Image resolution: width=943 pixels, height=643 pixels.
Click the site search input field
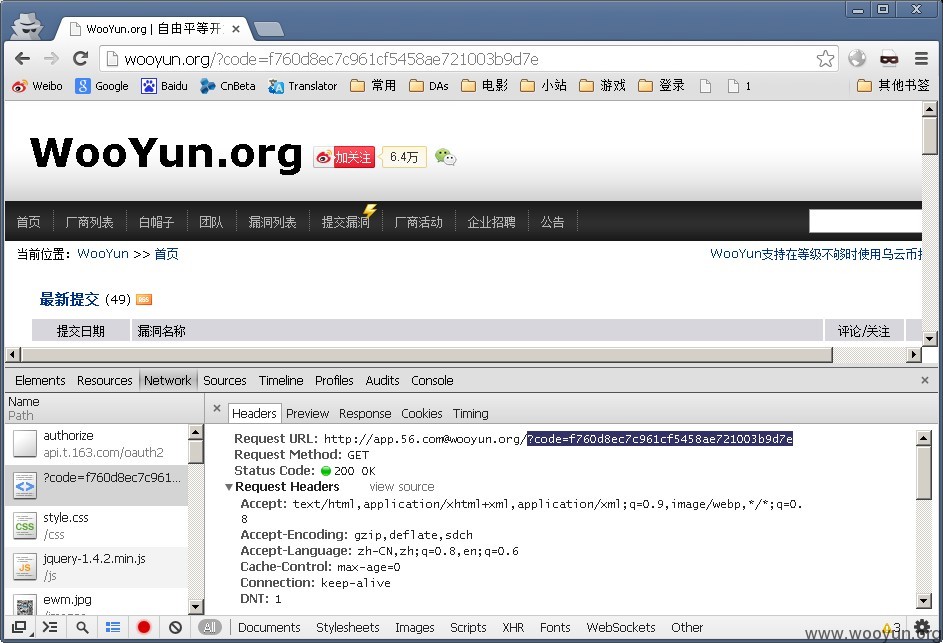[x=865, y=221]
